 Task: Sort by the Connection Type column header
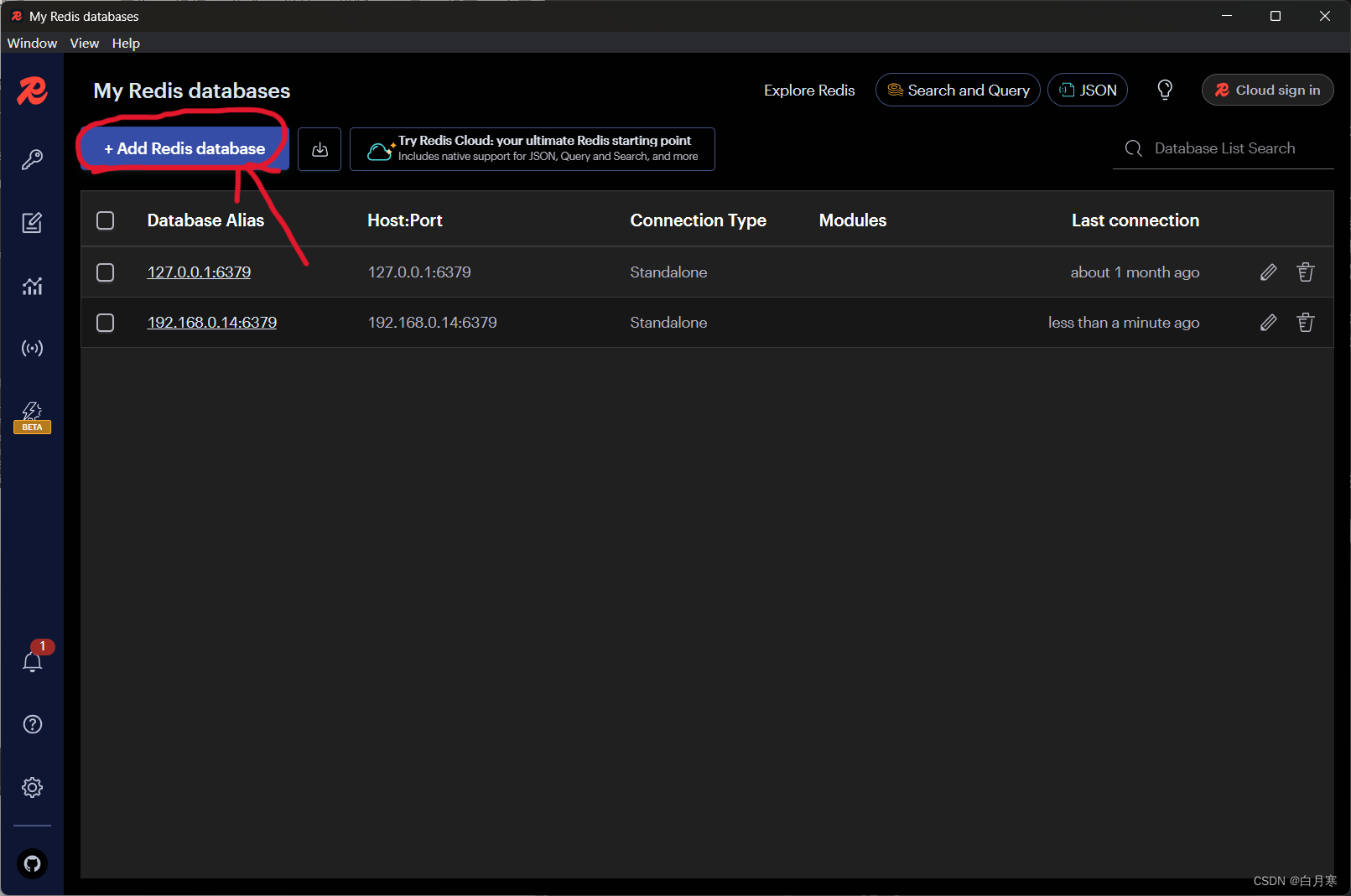point(699,220)
